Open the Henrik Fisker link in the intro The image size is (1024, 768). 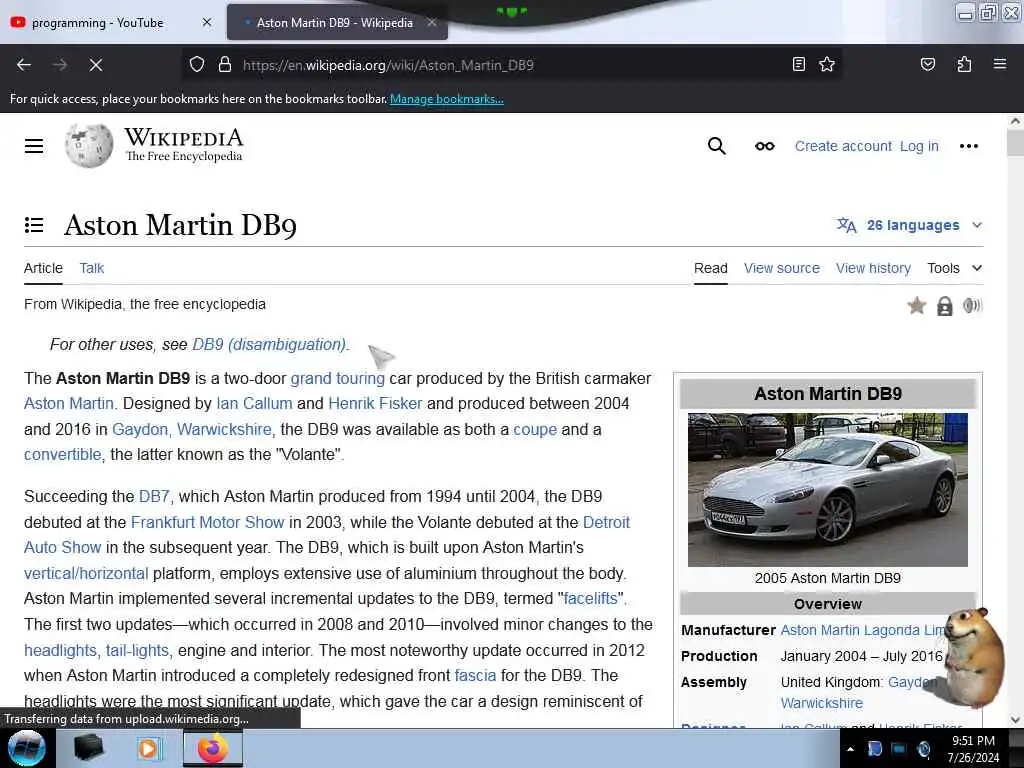(x=375, y=404)
